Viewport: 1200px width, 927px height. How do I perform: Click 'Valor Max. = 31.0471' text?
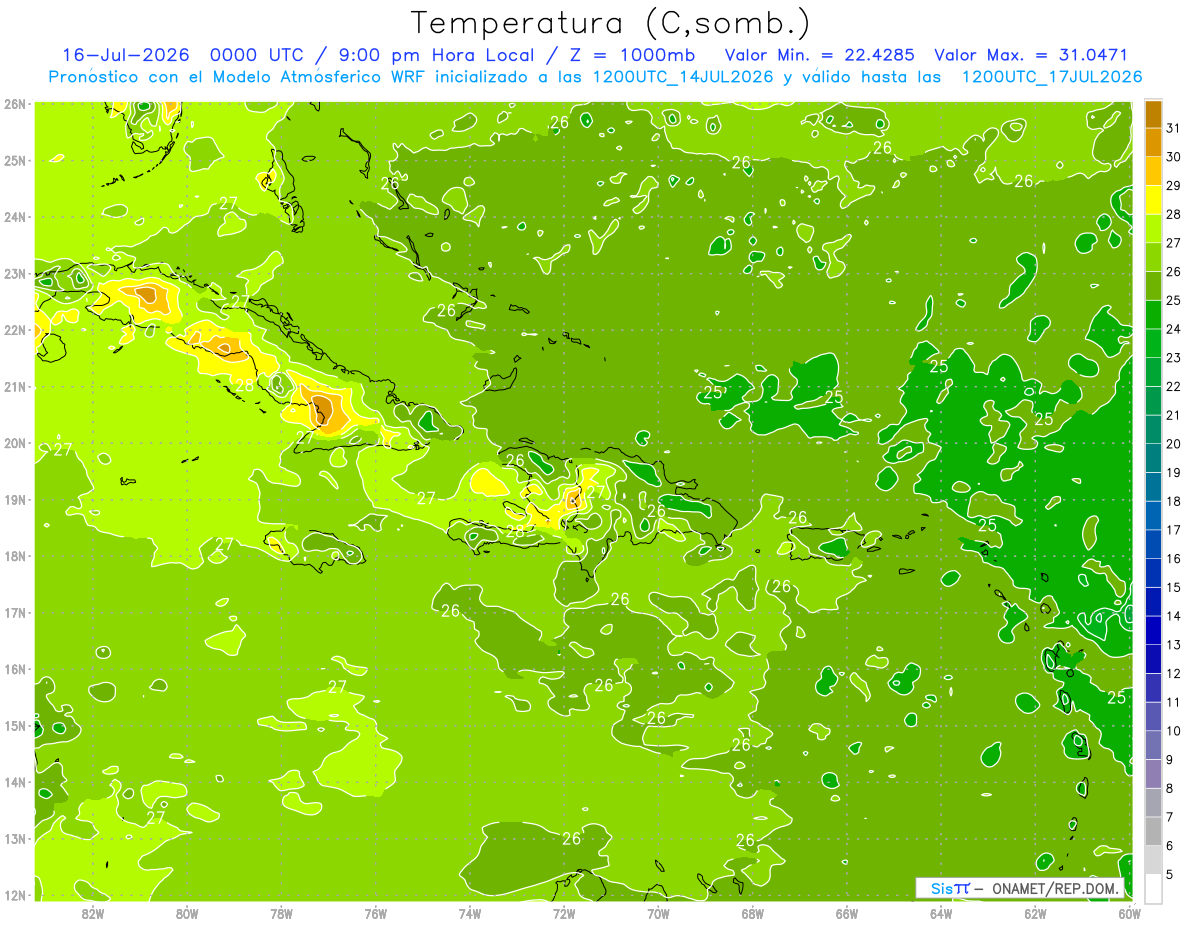[1030, 55]
